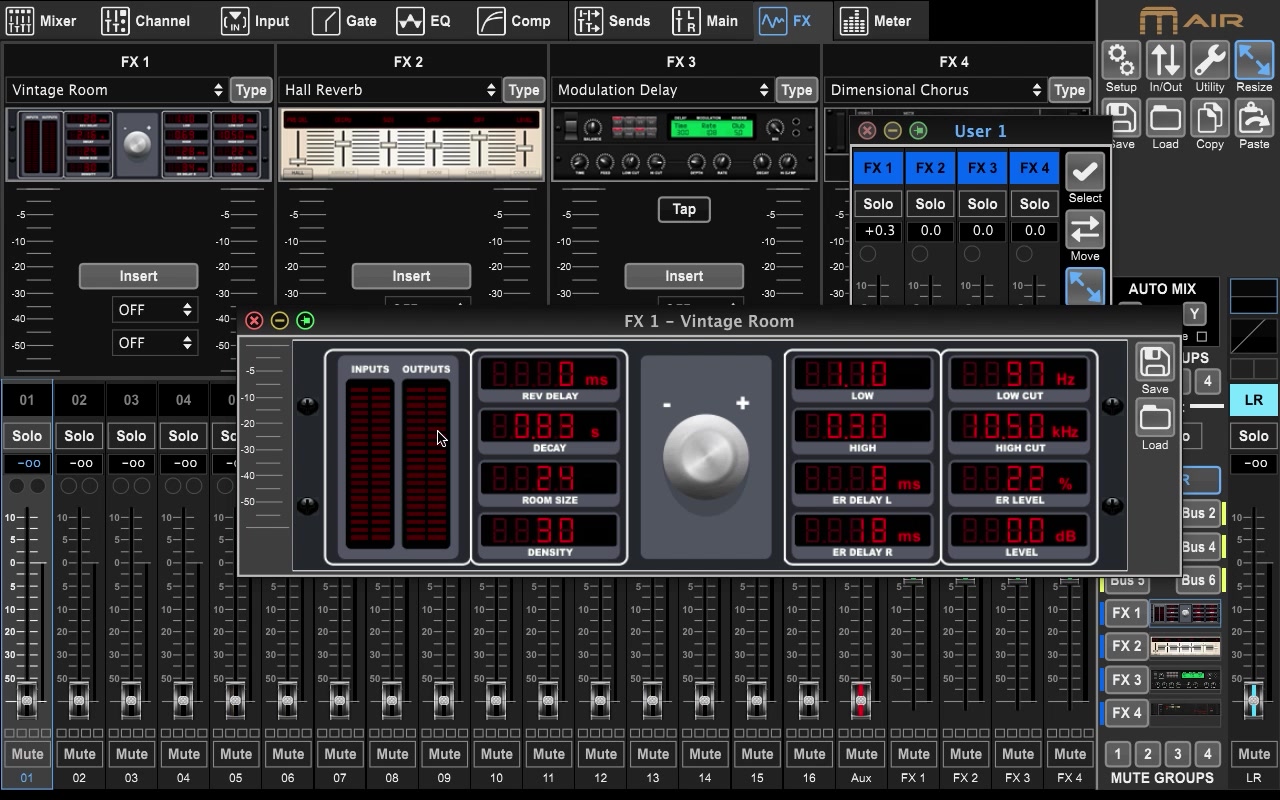This screenshot has width=1280, height=800.
Task: Click the Hall Reverb thumbnail at the top of FX 2
Action: coord(411,145)
